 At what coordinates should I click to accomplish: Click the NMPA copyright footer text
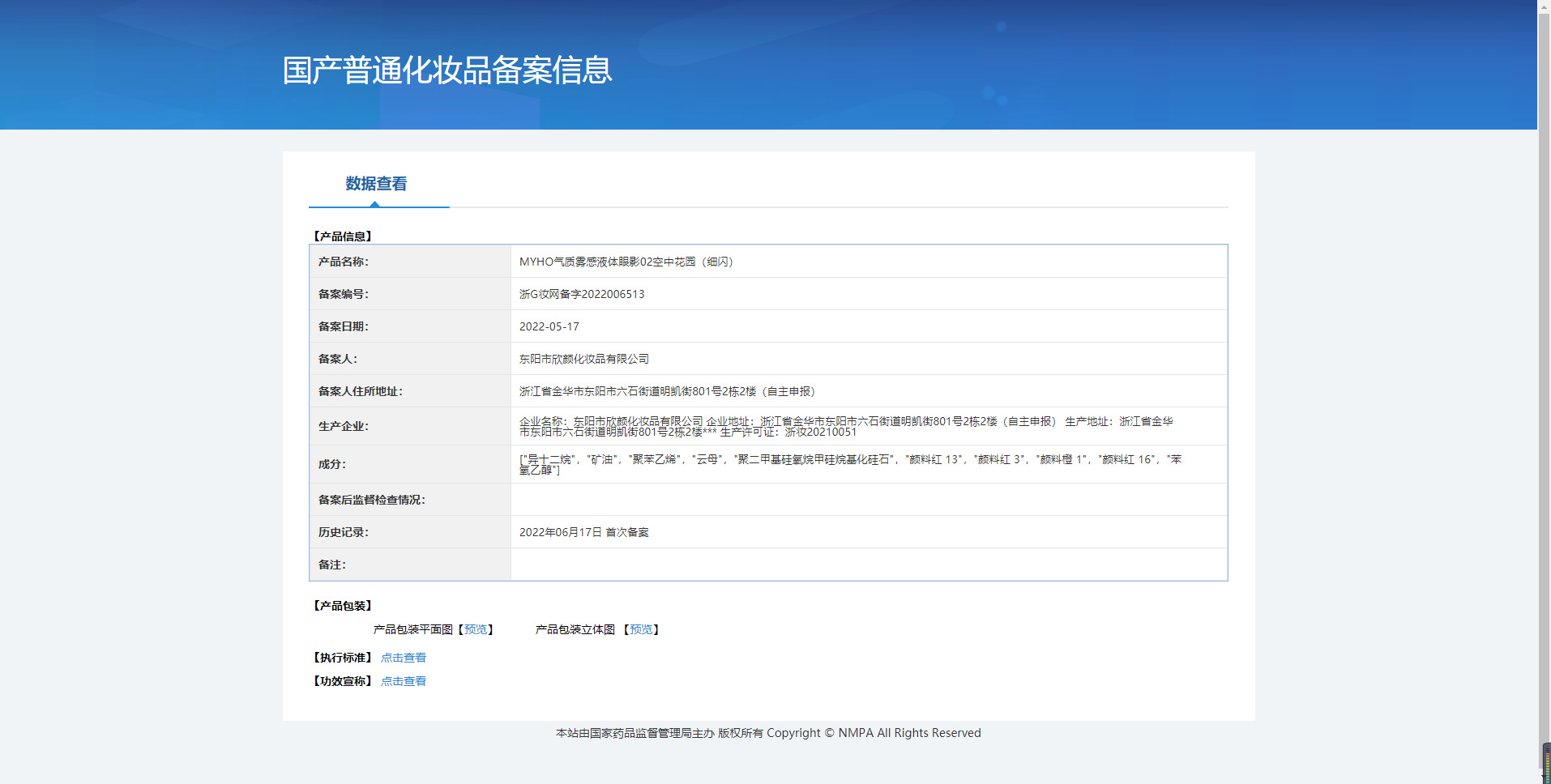[x=768, y=733]
